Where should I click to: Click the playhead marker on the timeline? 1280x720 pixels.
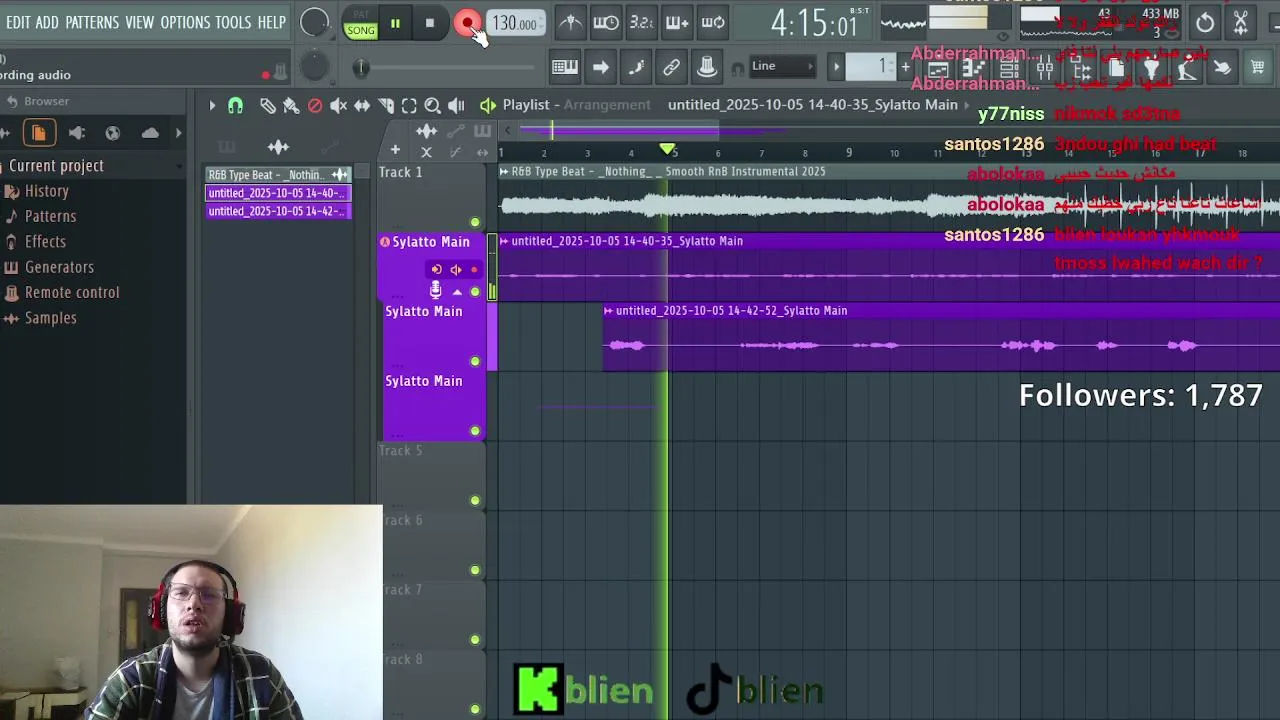(x=668, y=149)
